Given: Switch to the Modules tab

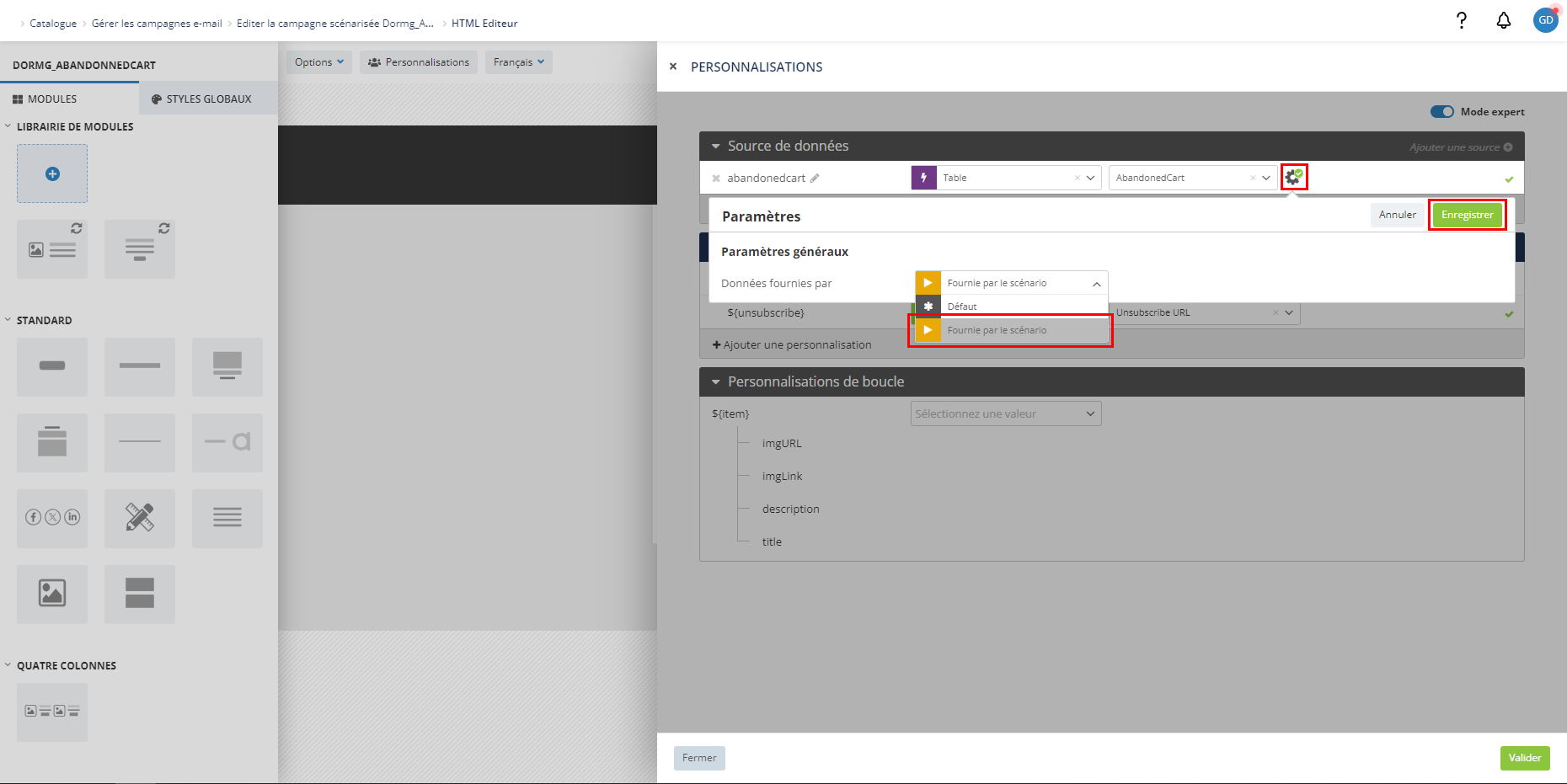Looking at the screenshot, I should pos(69,99).
